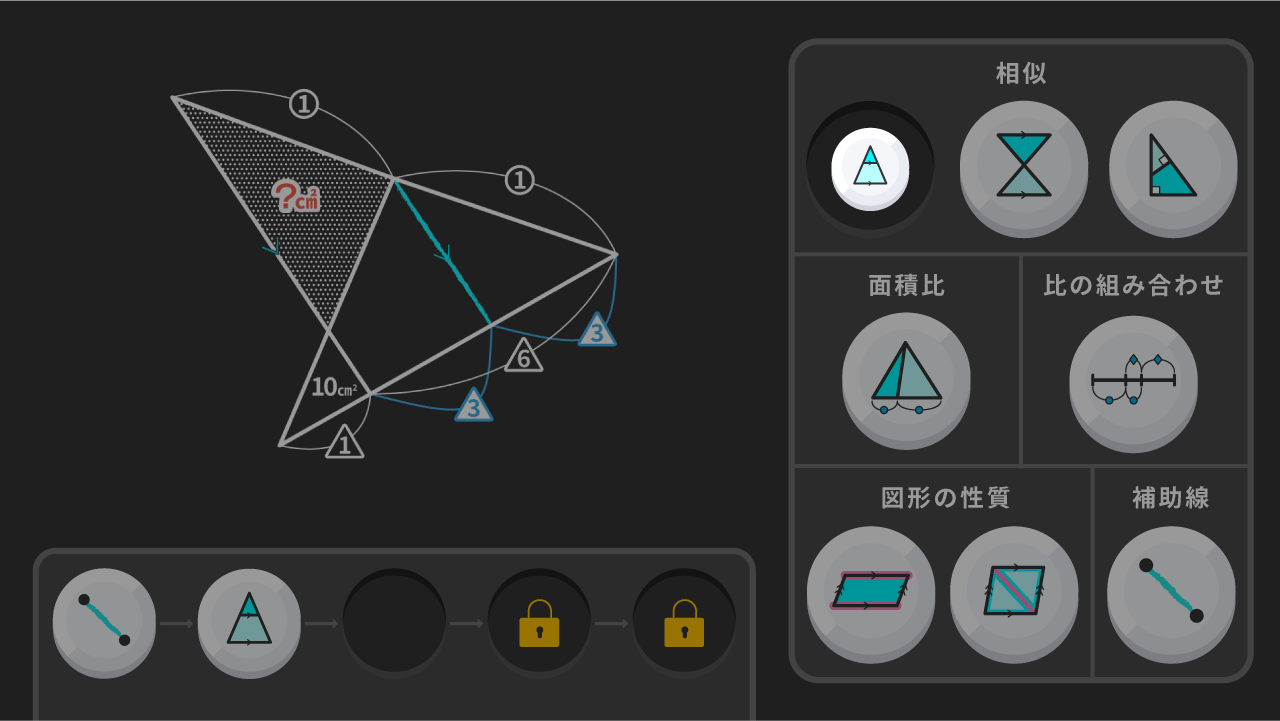Select the highlighted nested-triangle similarity tool under 相似

click(x=870, y=169)
